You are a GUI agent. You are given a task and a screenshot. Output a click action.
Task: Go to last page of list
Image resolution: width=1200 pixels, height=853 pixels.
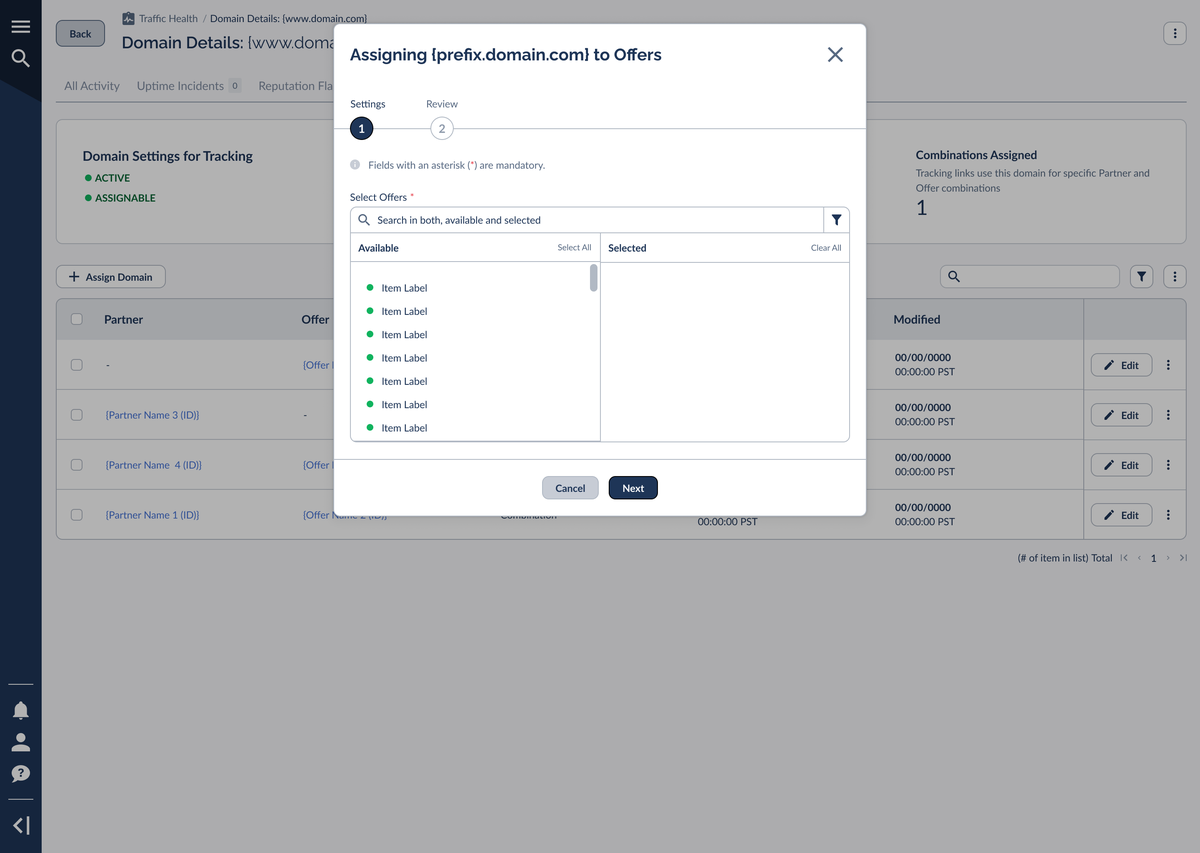[x=1183, y=558]
